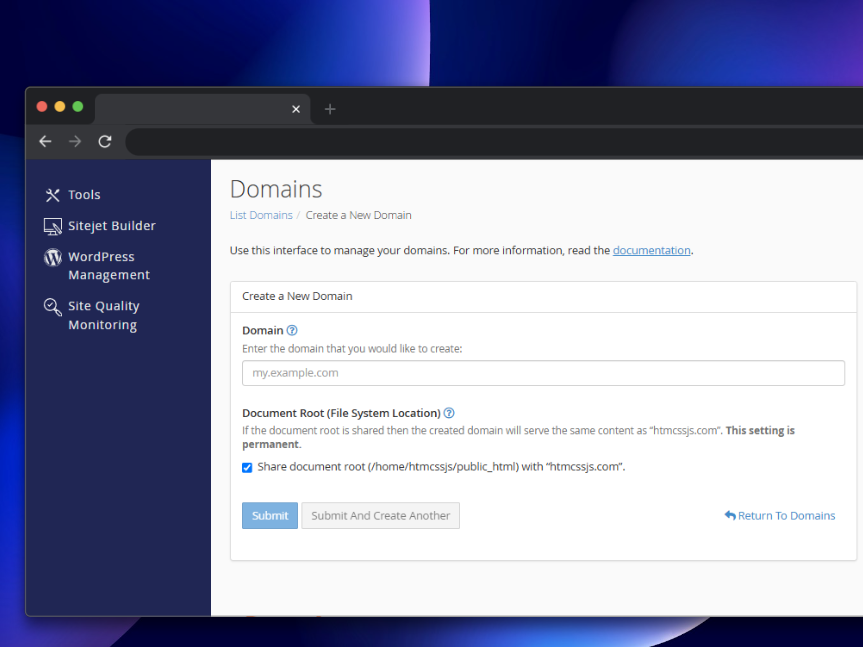Viewport: 863px width, 647px height.
Task: Click the browser forward arrow
Action: point(75,142)
